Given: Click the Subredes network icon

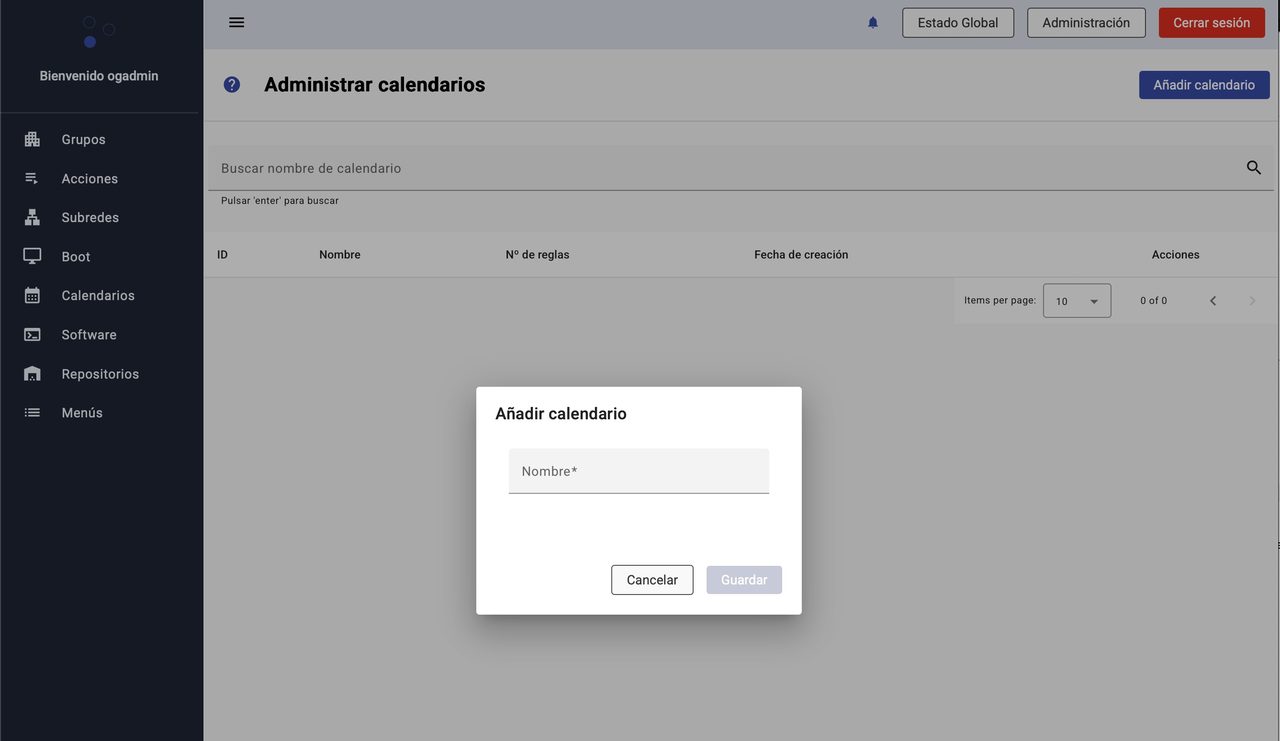Looking at the screenshot, I should coord(32,218).
